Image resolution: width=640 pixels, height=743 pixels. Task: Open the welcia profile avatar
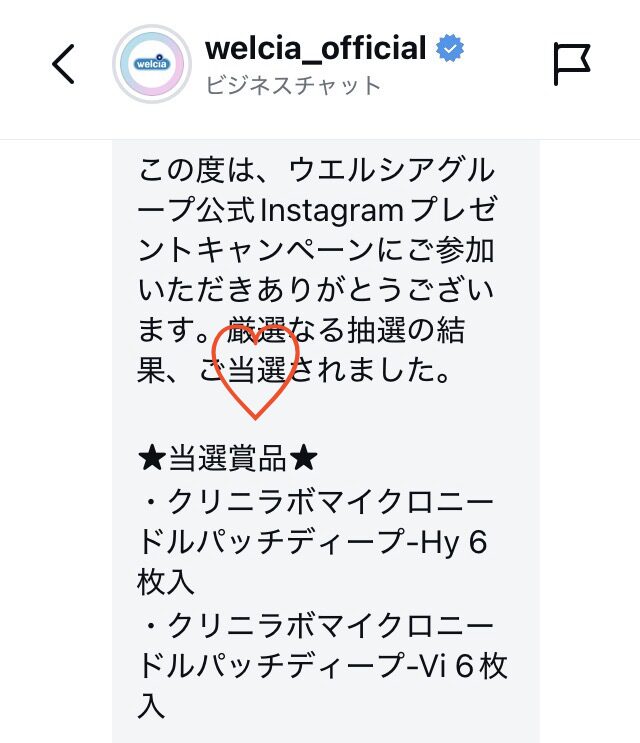point(152,63)
